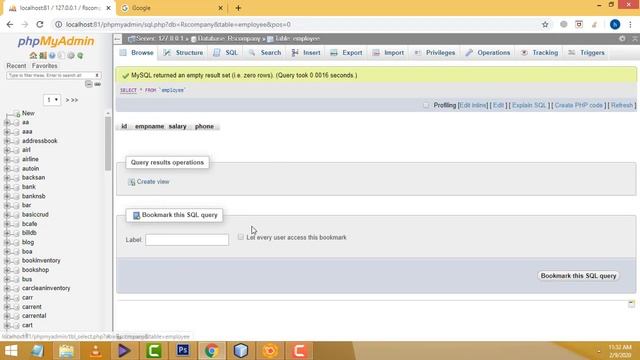Image resolution: width=640 pixels, height=360 pixels.
Task: Go back in browser history
Action: 10,24
